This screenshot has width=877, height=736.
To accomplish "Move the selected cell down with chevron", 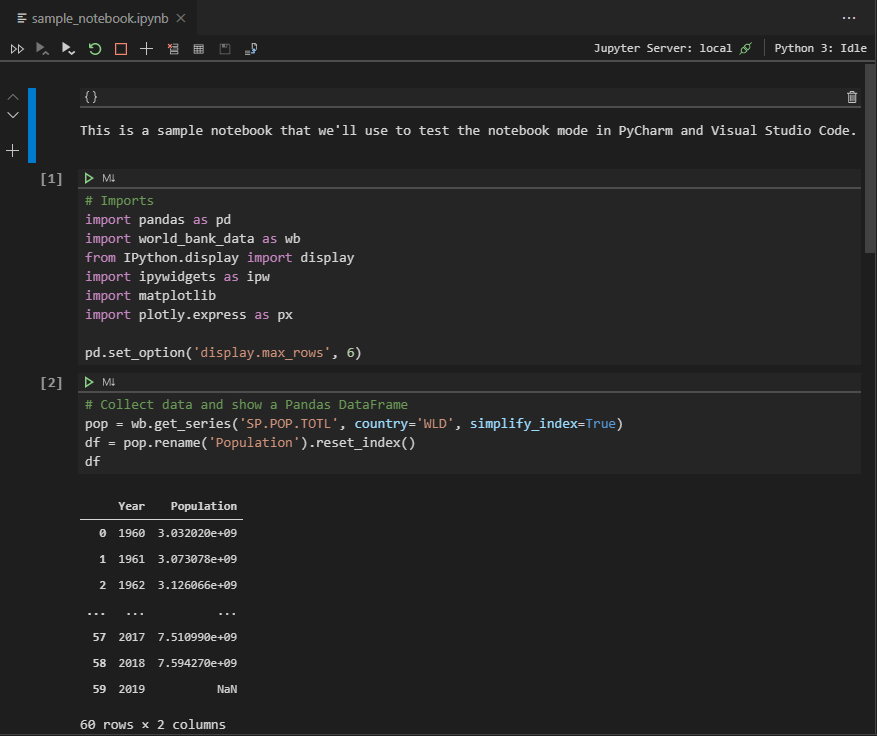I will point(13,115).
